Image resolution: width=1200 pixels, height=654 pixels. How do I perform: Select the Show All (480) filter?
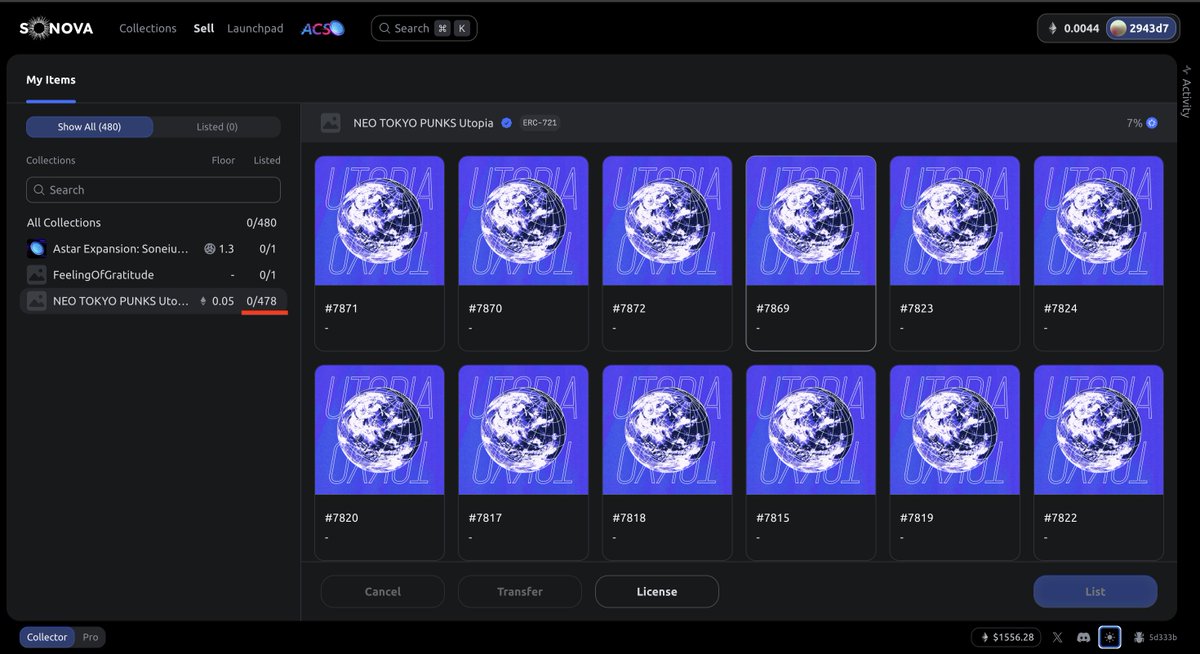(90, 127)
